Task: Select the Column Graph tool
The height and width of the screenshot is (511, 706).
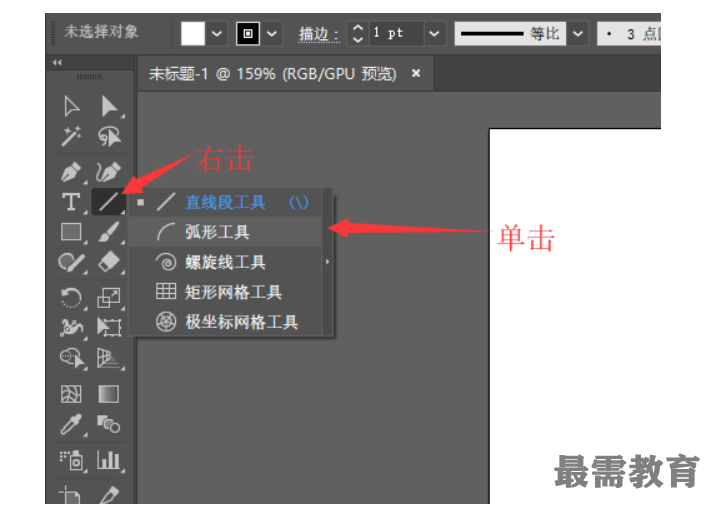Action: [x=109, y=460]
